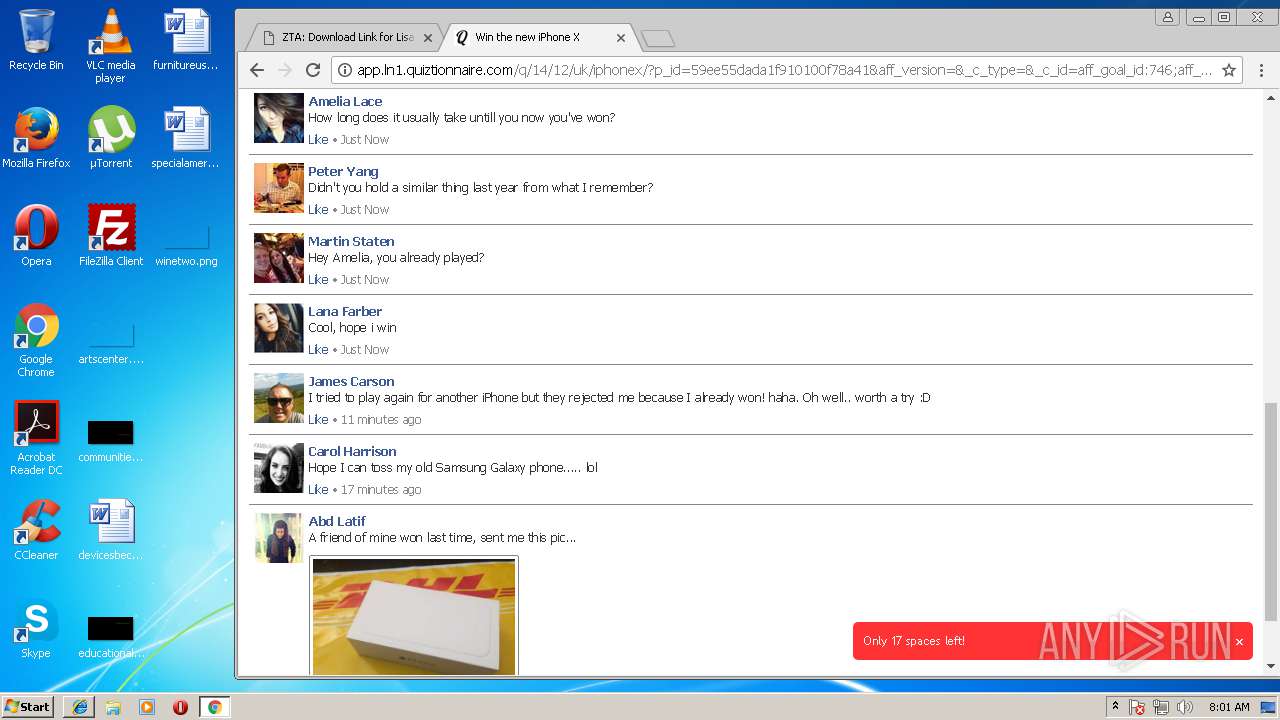Viewport: 1280px width, 720px height.
Task: Click the taskbar clock 8:01 AM
Action: coord(1229,707)
